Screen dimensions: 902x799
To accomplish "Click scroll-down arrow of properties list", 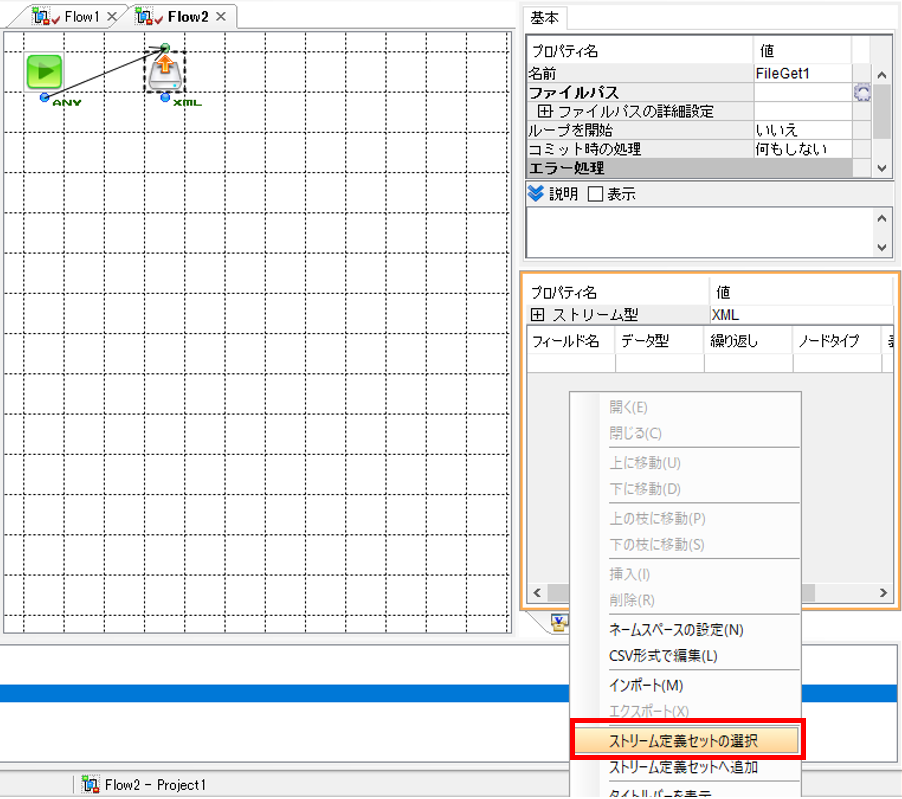I will point(881,168).
